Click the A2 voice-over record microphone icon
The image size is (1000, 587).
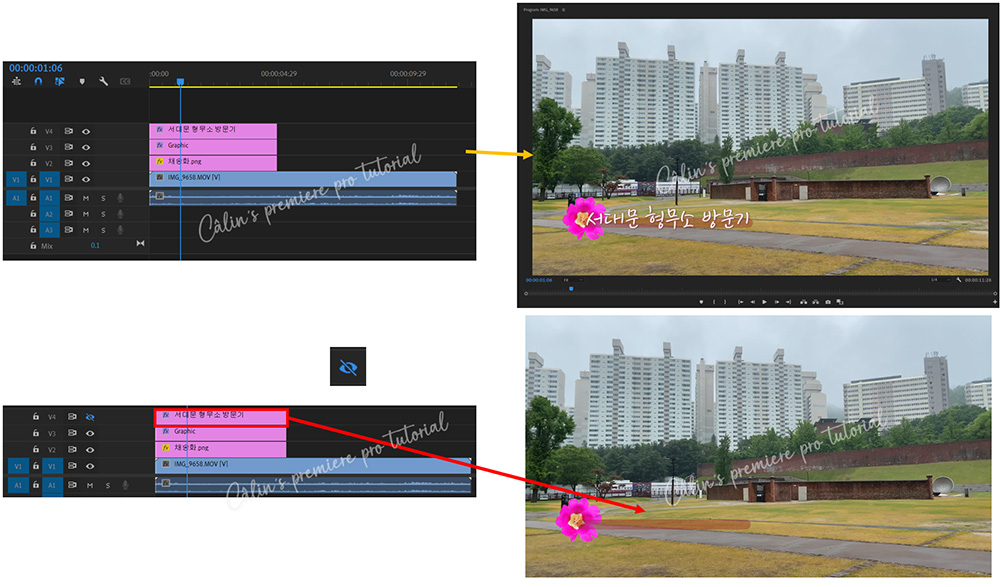coord(120,214)
